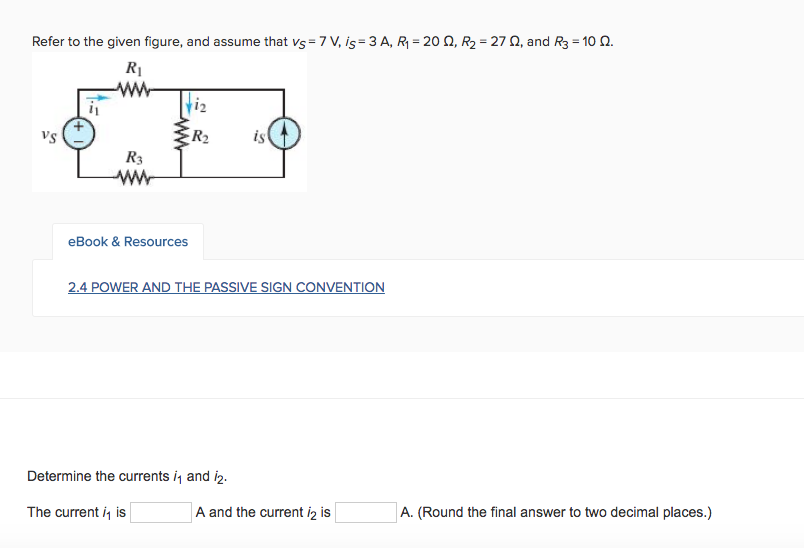Click the rounding instruction note
Screen dimensions: 804x548
tap(556, 513)
